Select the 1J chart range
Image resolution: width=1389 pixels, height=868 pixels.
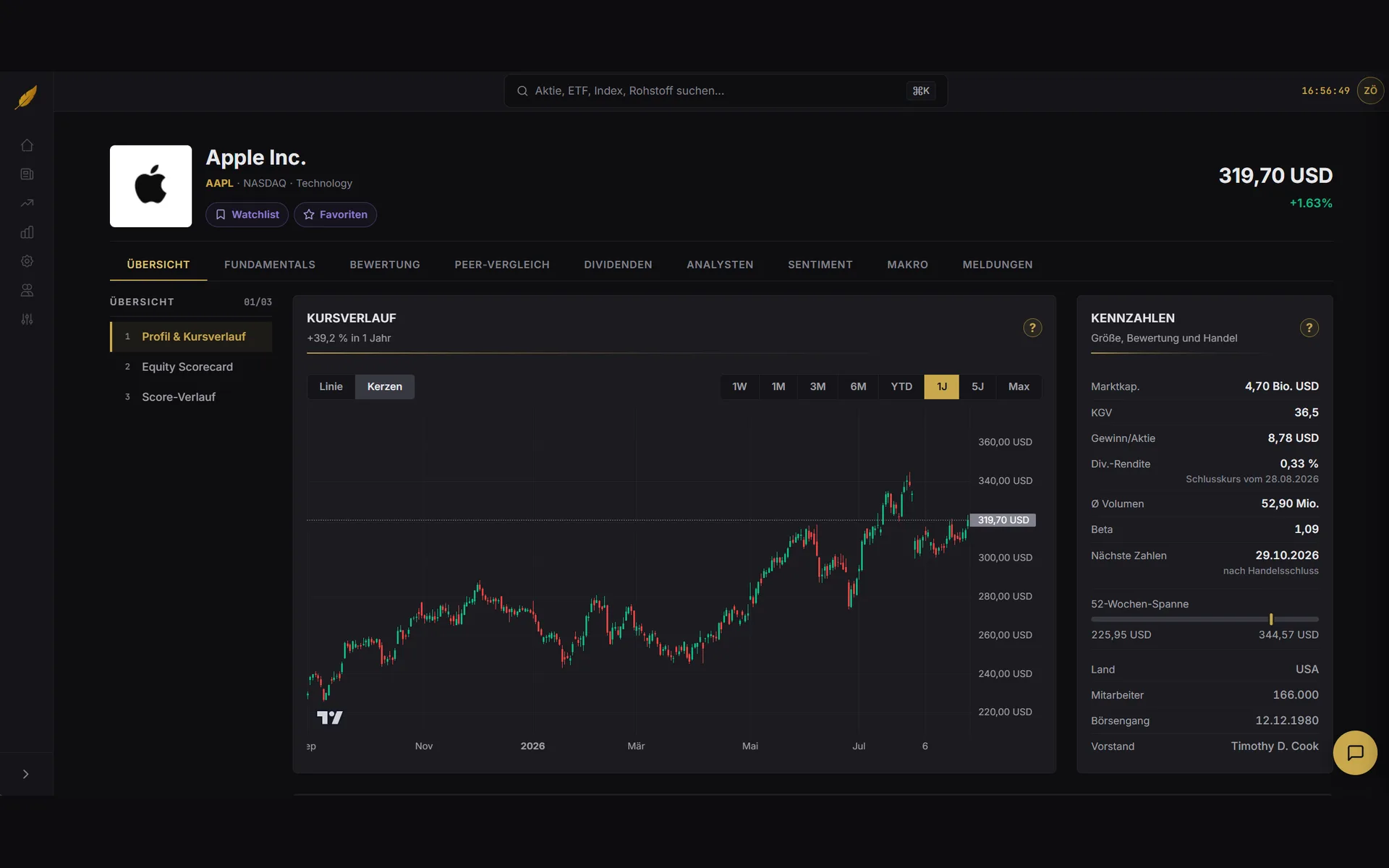pos(942,387)
